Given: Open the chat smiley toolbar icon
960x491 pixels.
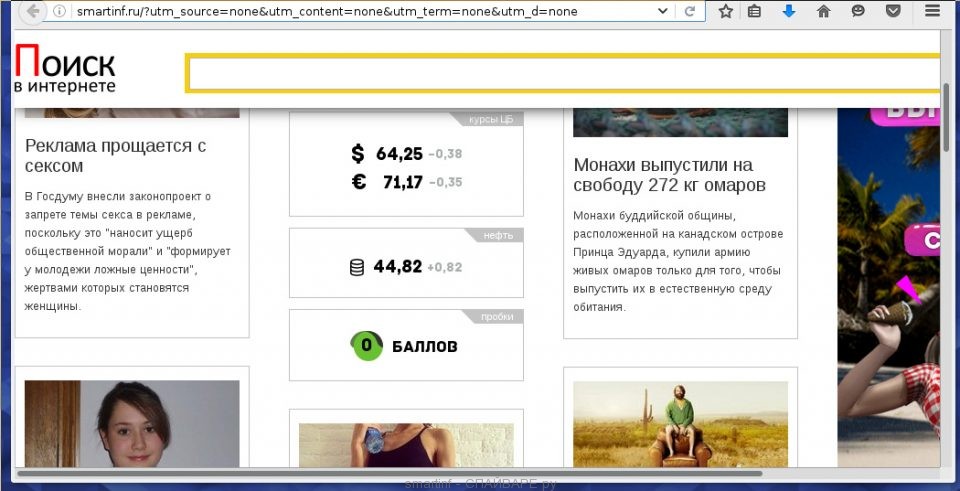Looking at the screenshot, I should click(x=858, y=11).
